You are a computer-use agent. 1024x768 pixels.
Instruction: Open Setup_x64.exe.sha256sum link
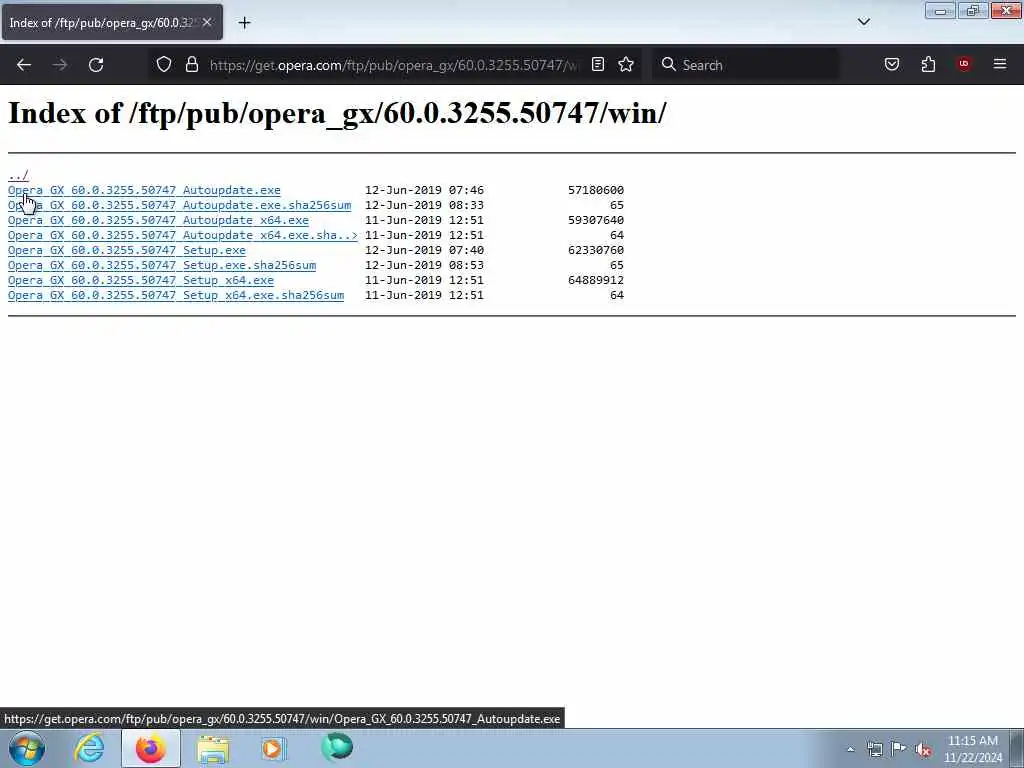tap(176, 295)
